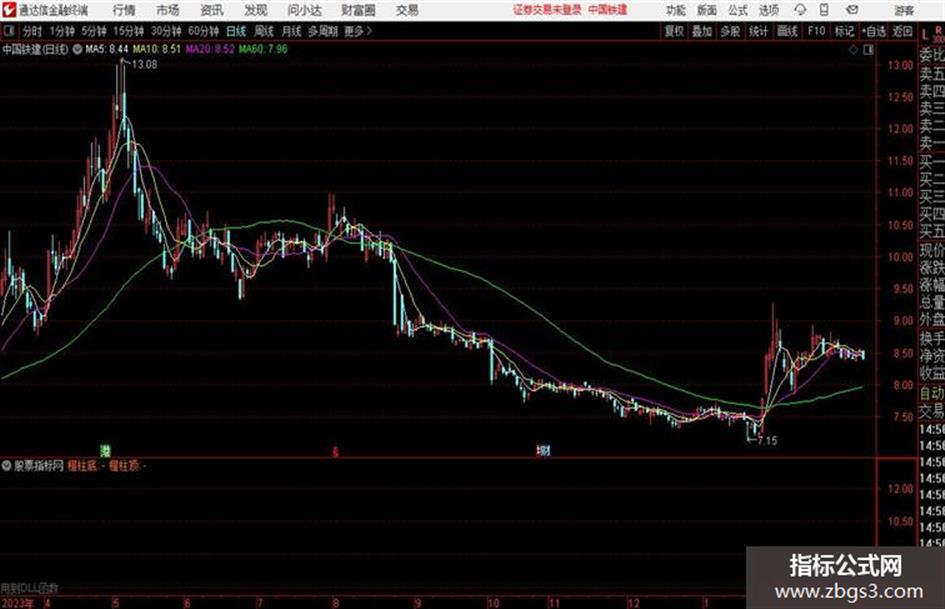The height and width of the screenshot is (609, 945).
Task: Toggle the right info panel icon
Action: pyautogui.click(x=868, y=49)
